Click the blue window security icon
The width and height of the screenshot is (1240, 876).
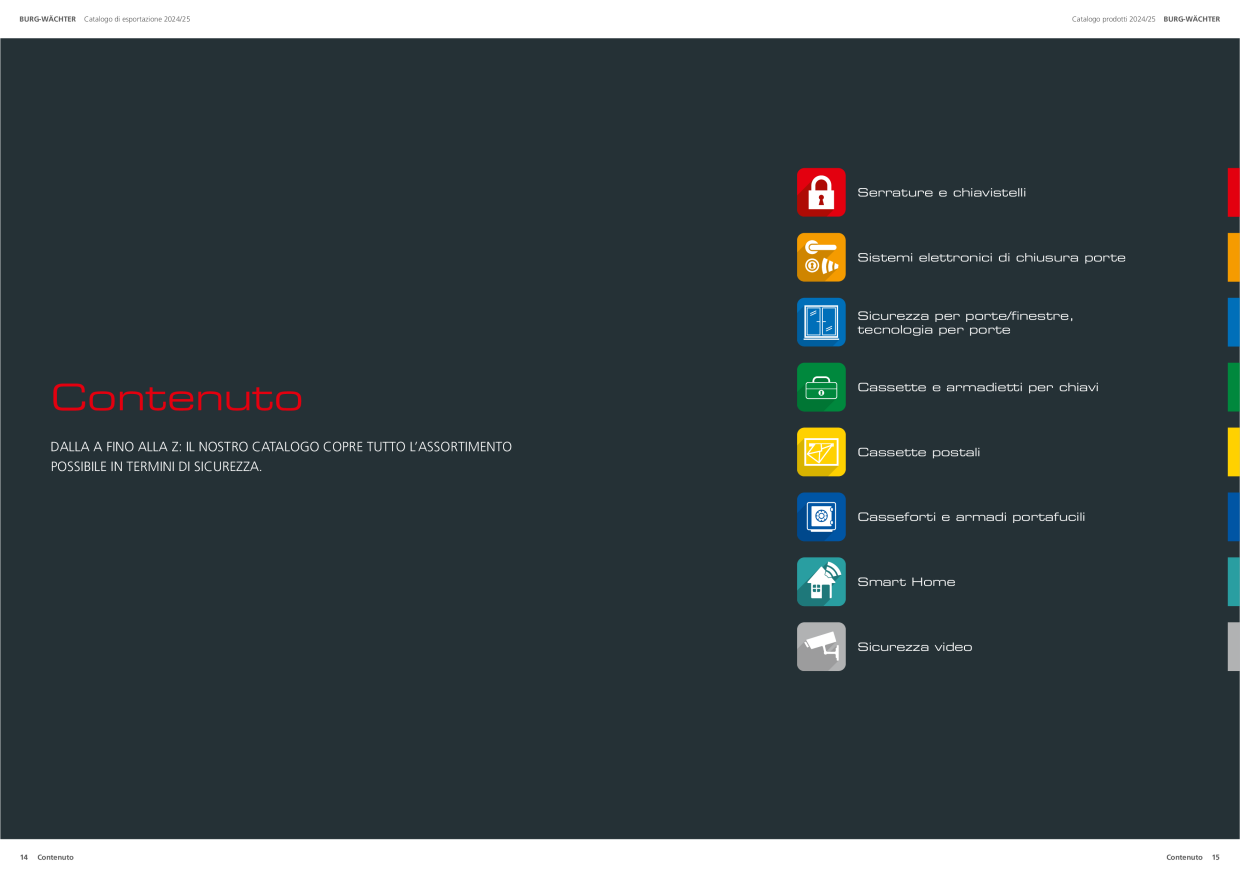pyautogui.click(x=821, y=322)
